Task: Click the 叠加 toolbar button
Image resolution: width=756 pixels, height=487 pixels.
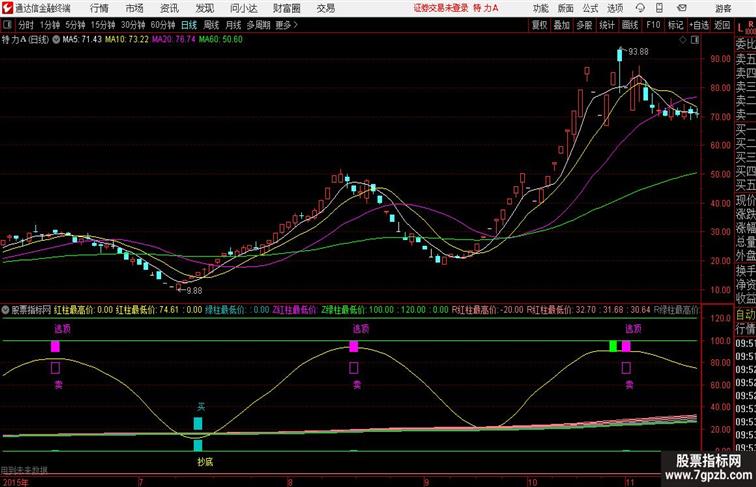Action: tap(562, 25)
